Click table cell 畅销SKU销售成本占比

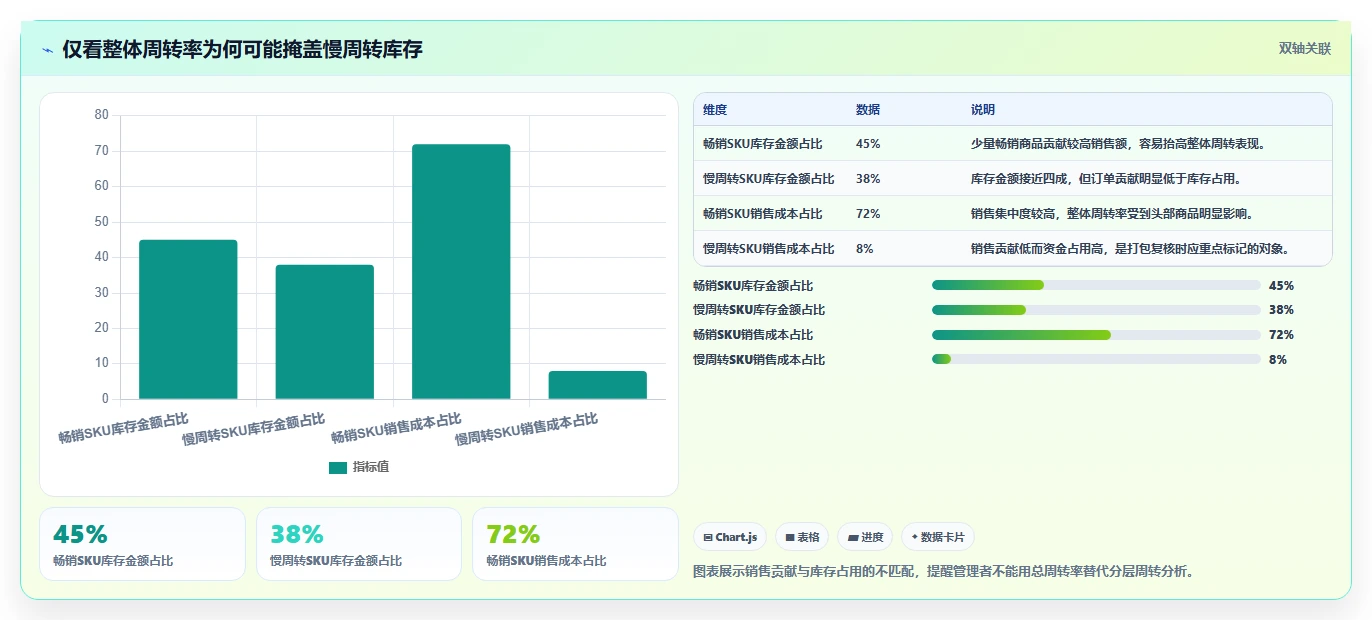point(763,213)
